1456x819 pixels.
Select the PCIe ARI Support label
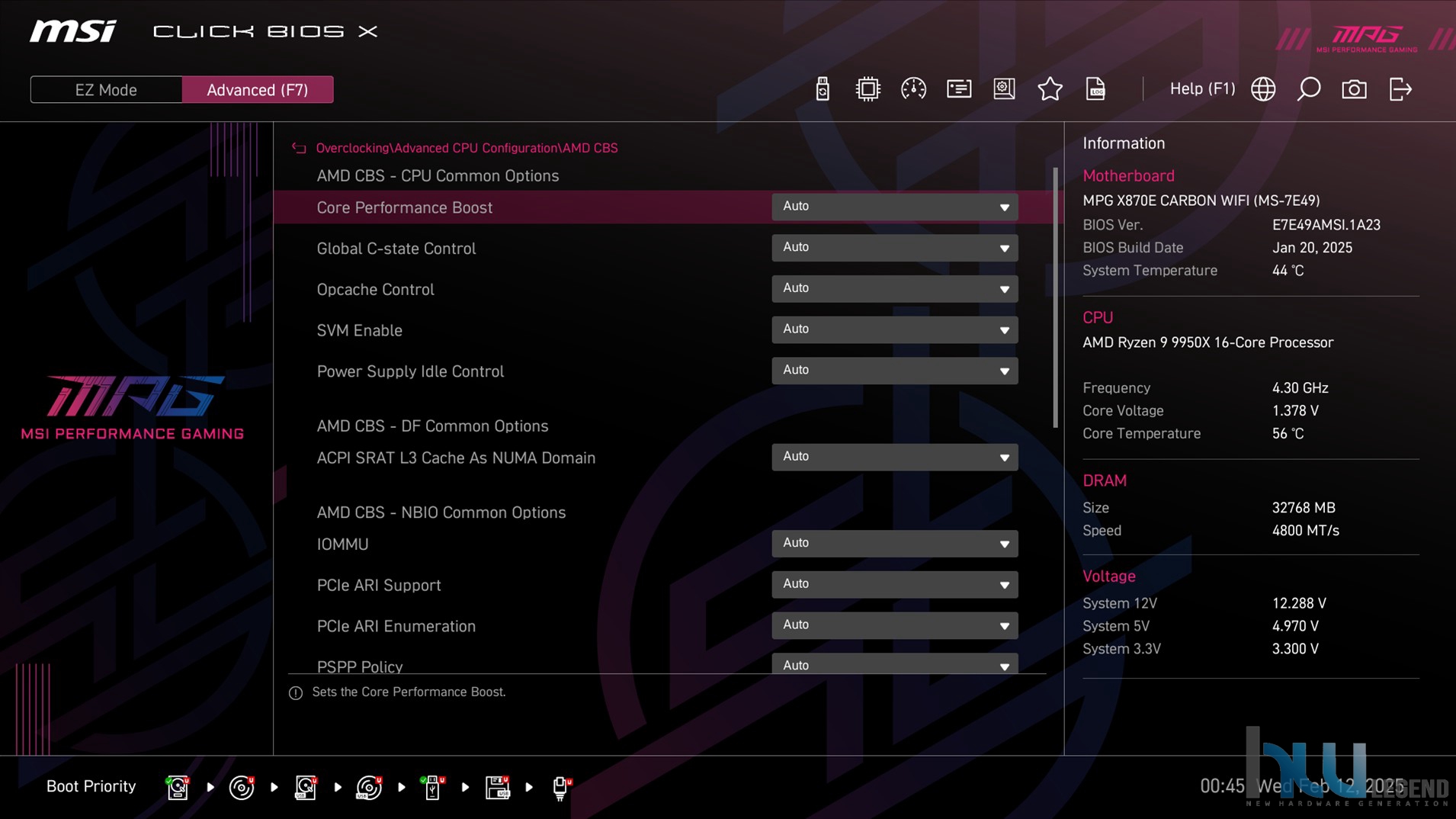379,585
